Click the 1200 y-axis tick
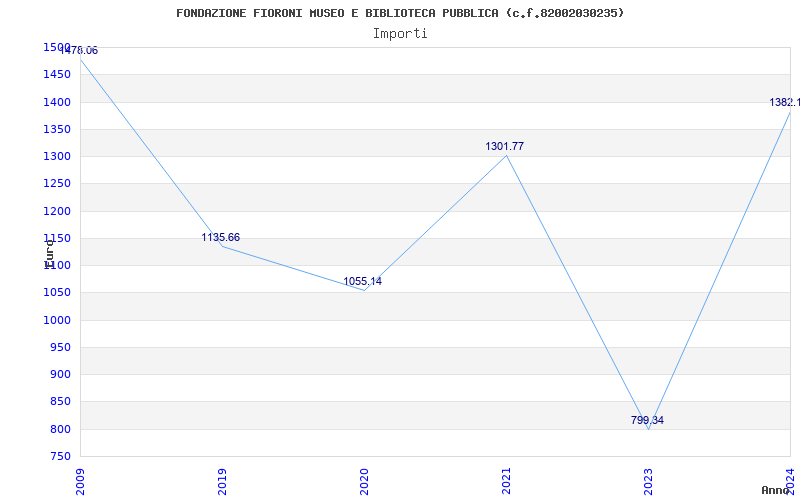Viewport: 800px width, 500px height. (57, 211)
